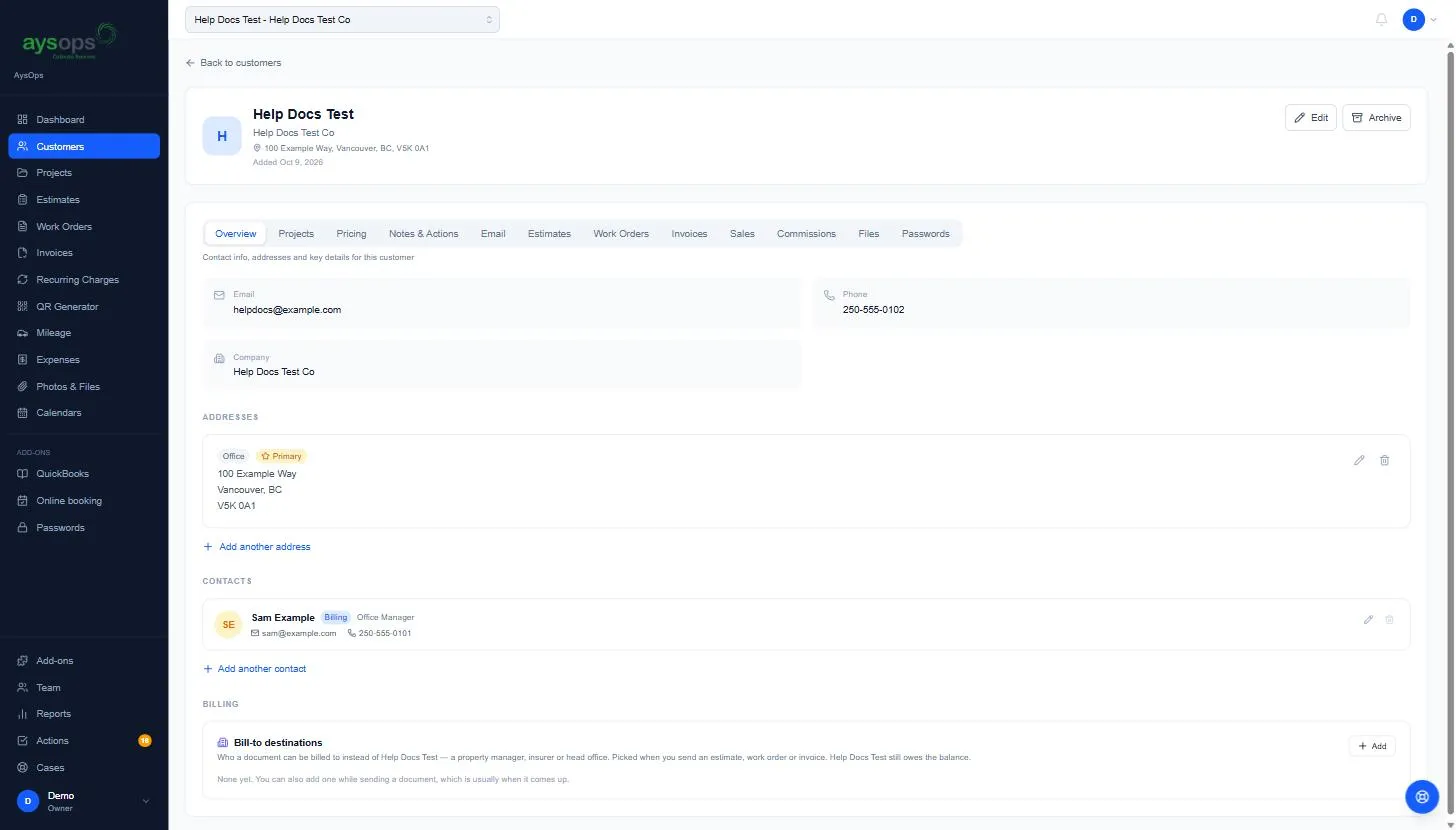This screenshot has height=830, width=1456.
Task: Click the helpdocs@example.com email address
Action: [287, 310]
